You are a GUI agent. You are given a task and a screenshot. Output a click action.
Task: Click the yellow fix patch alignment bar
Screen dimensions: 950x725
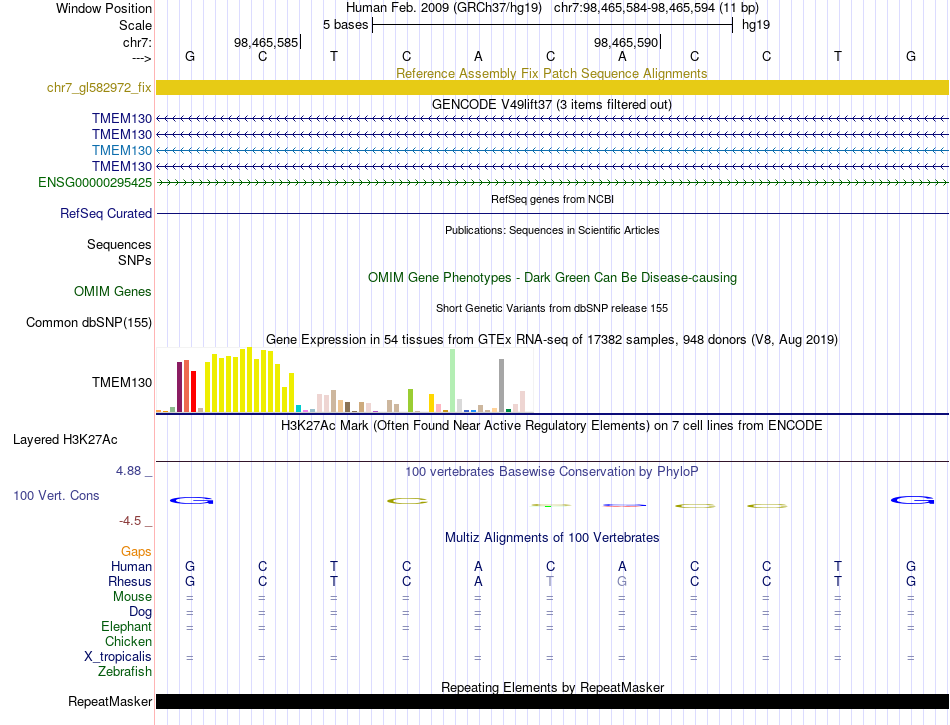[x=552, y=88]
